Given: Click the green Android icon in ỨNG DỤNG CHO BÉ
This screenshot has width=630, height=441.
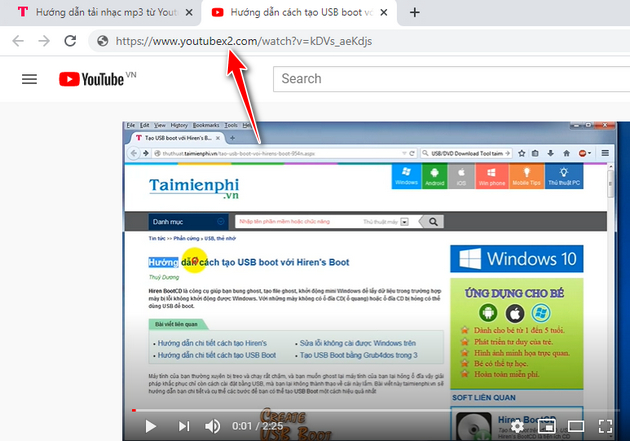Looking at the screenshot, I should pyautogui.click(x=488, y=312).
